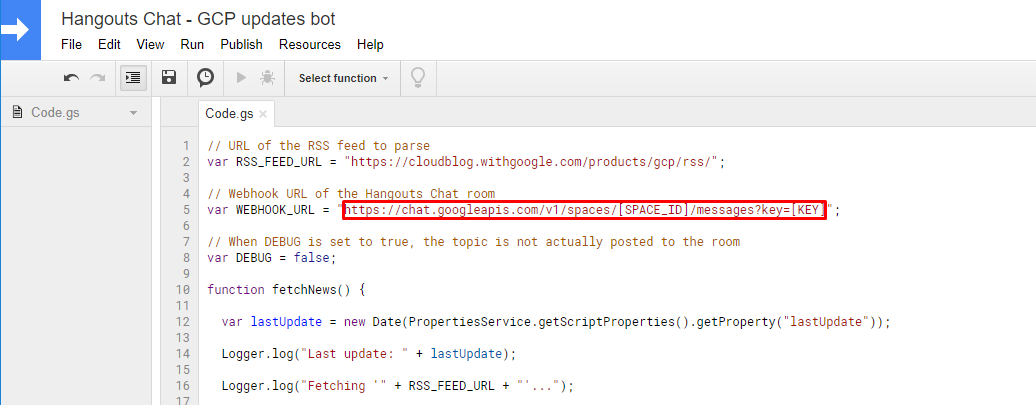Open the View menu
The height and width of the screenshot is (405, 1036).
coord(150,44)
